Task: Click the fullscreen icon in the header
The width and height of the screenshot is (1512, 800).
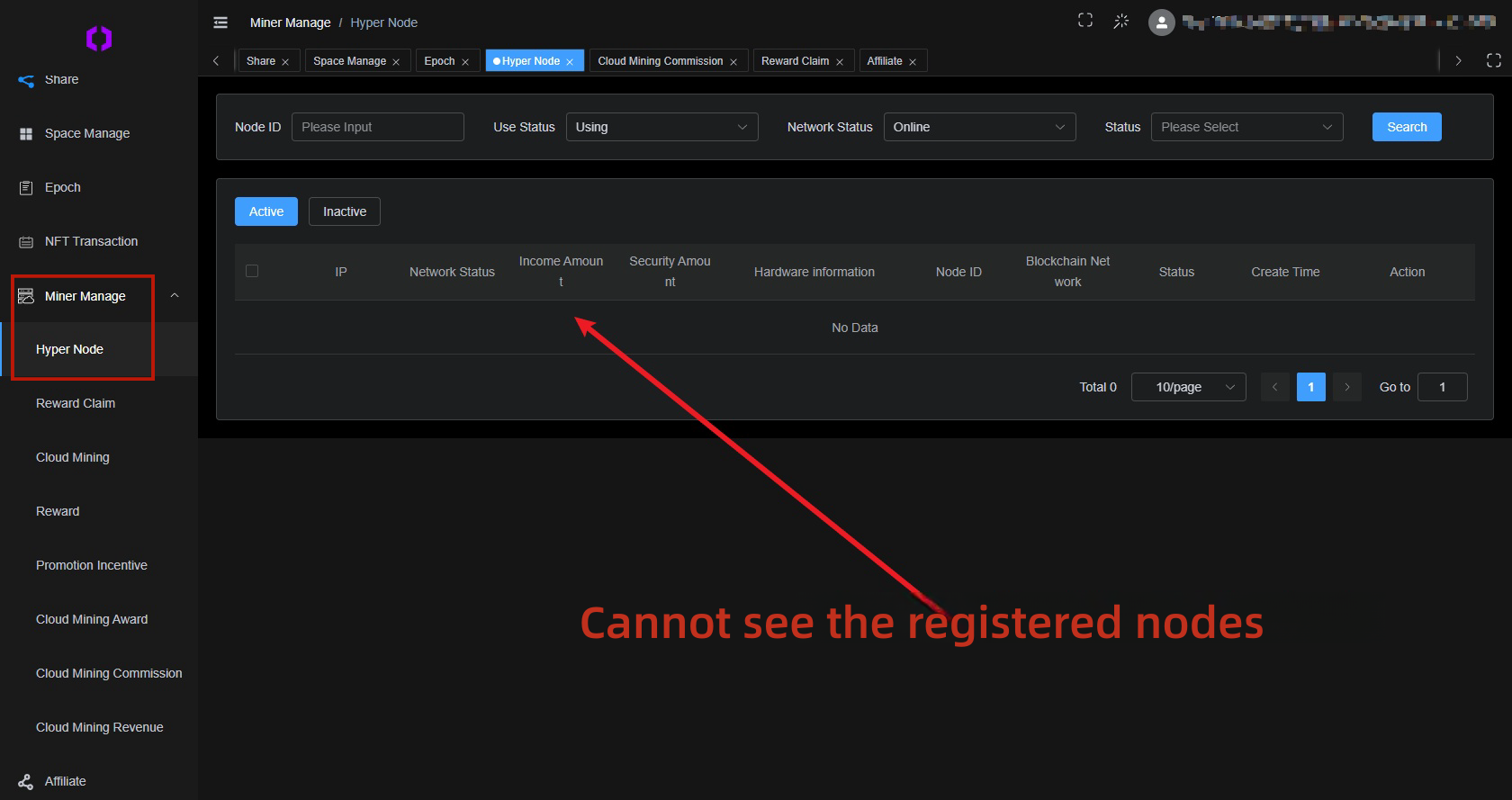Action: (x=1085, y=21)
